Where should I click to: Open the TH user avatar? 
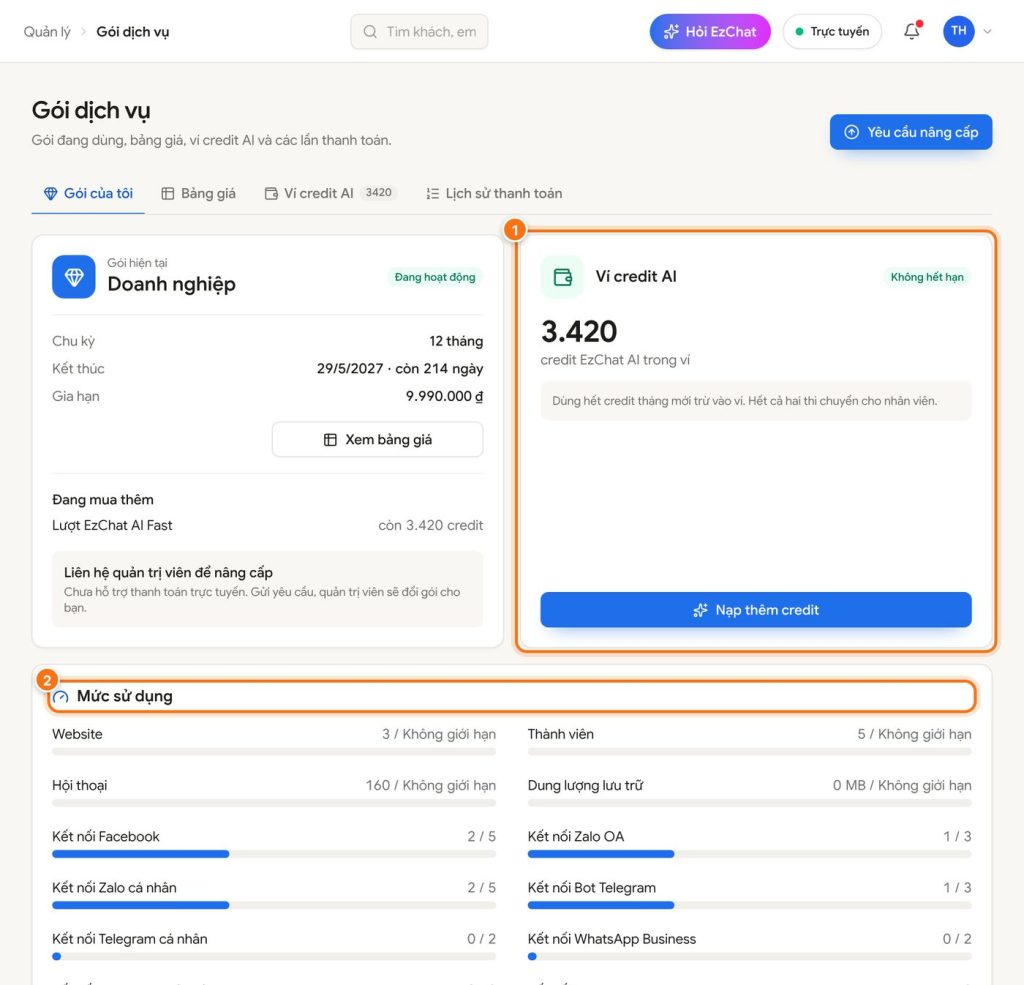click(958, 31)
